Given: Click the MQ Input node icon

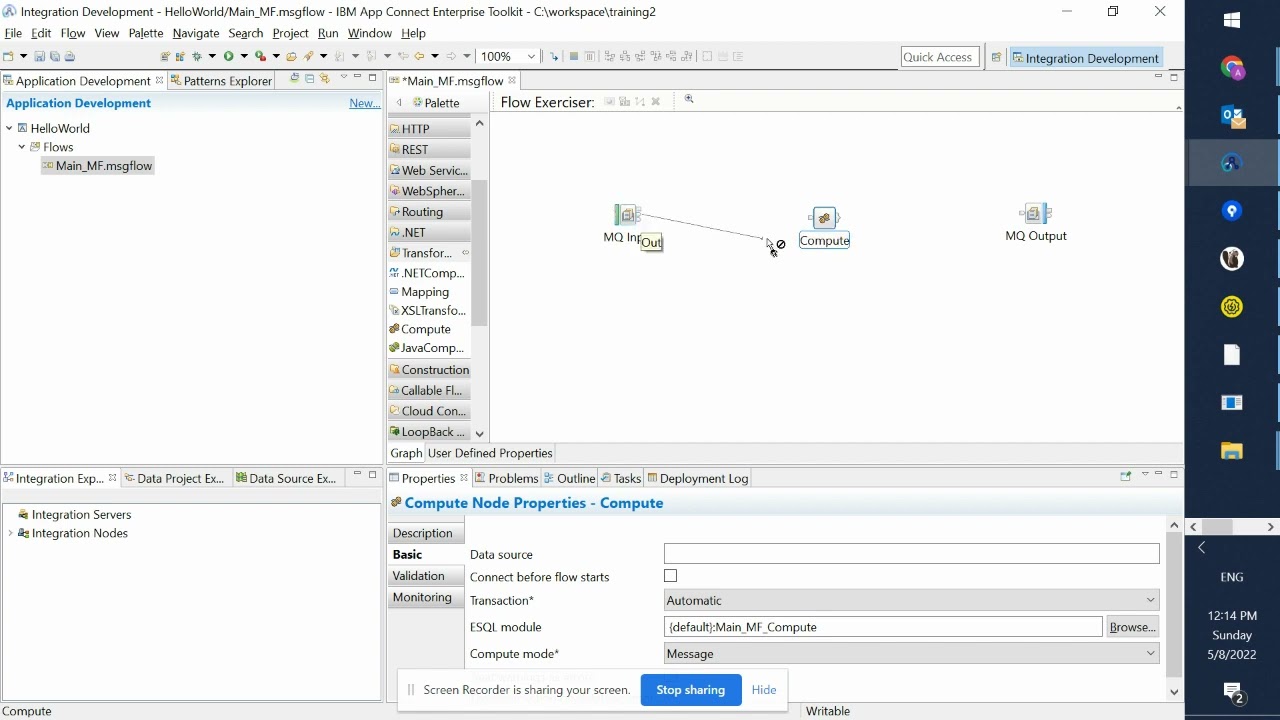Looking at the screenshot, I should [627, 215].
